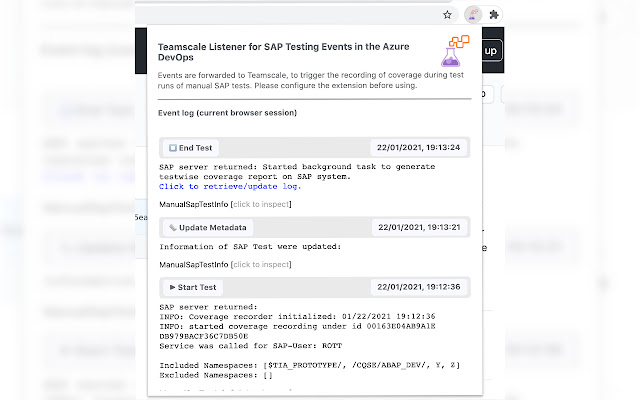Click the Teamscale flask logo in popup
640x400 pixels.
click(455, 51)
